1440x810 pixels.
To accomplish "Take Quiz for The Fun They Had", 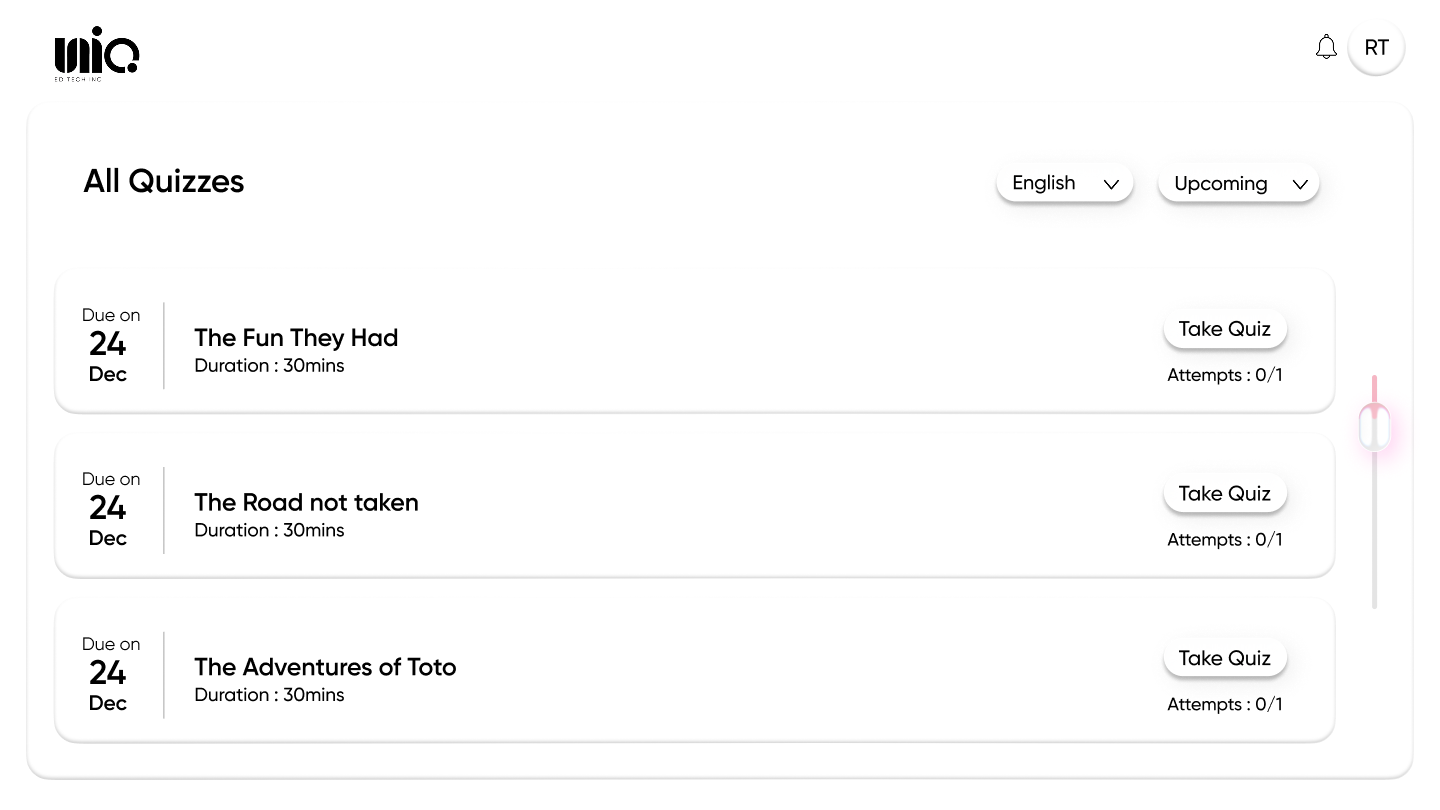I will [1224, 329].
